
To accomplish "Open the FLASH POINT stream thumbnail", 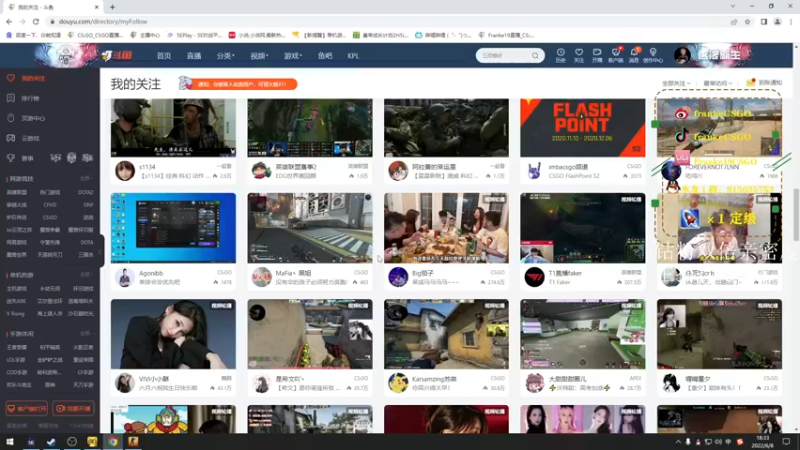I will tap(583, 128).
